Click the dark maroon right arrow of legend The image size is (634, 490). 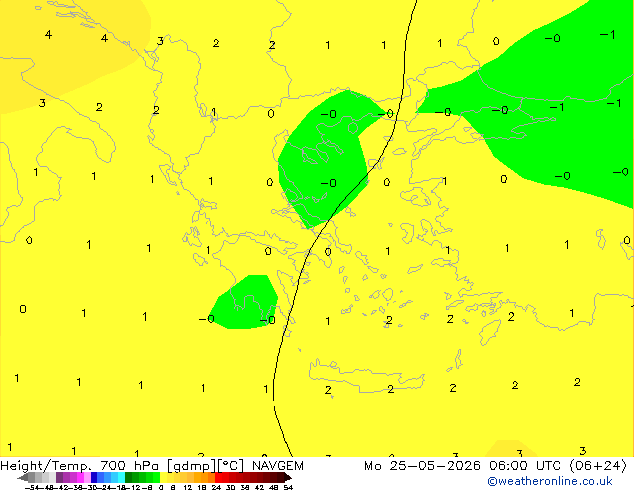click(x=289, y=478)
